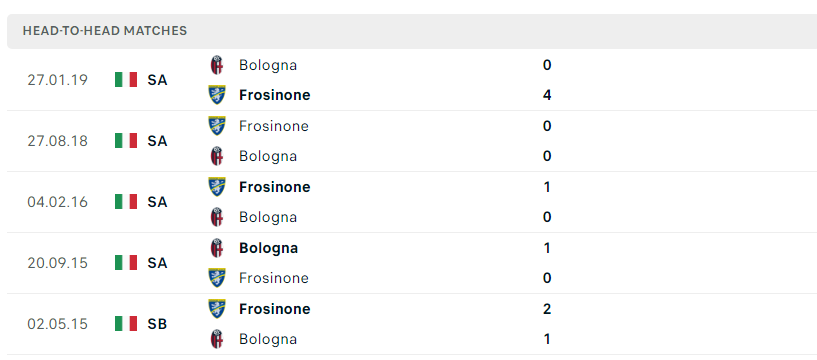
Task: Select bold Frosinone name with score 4
Action: point(275,95)
